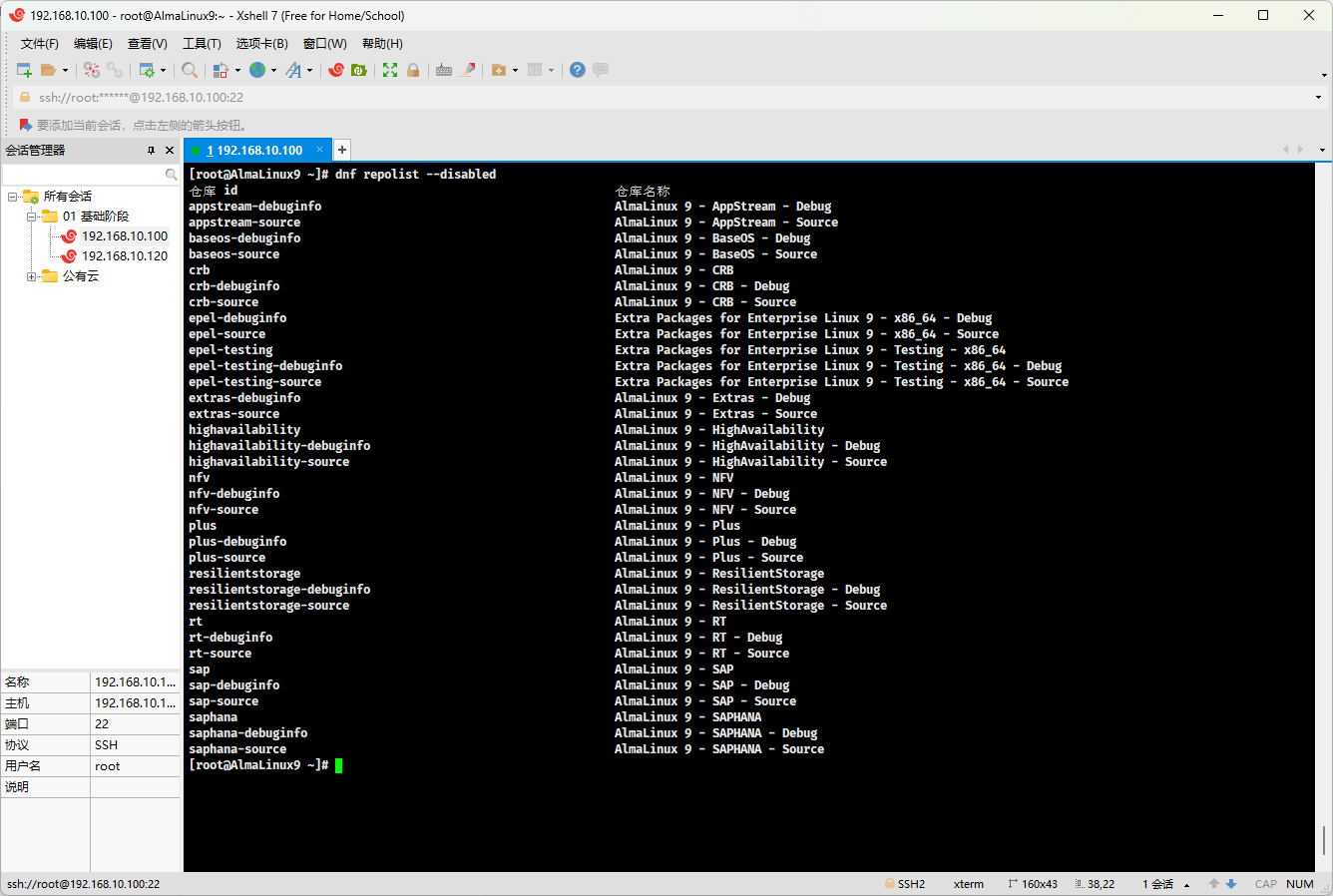Click the New Session toolbar icon

(x=24, y=70)
